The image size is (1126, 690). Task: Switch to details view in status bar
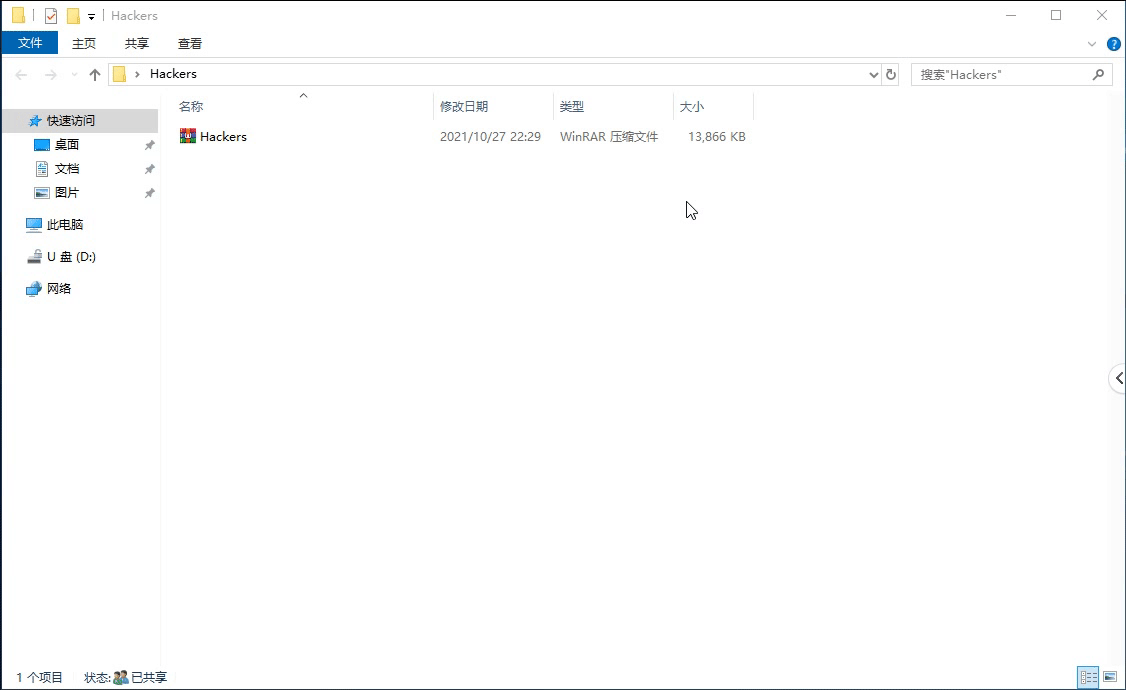tap(1088, 678)
